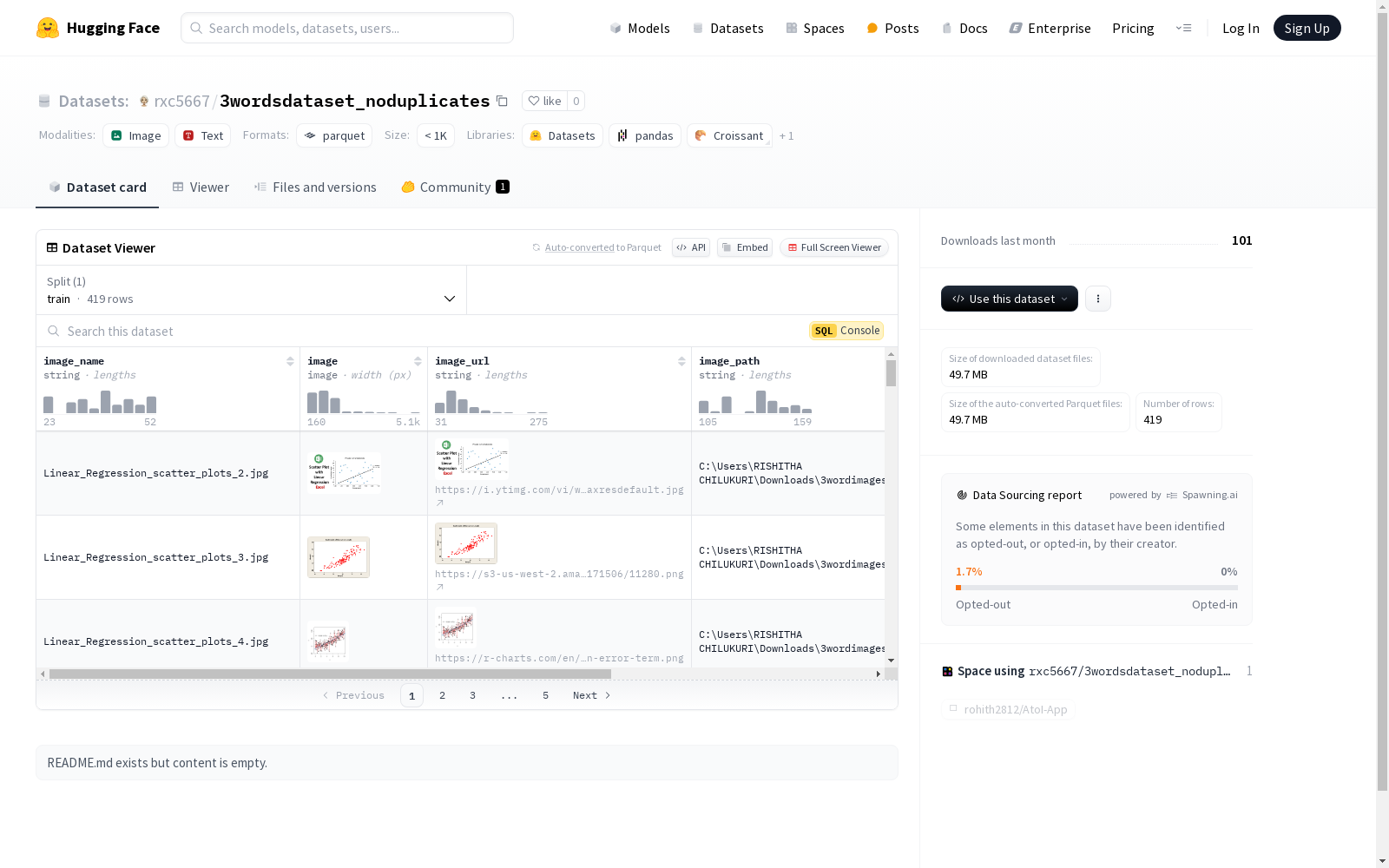
Task: Click the table vertical scrollbar thumb
Action: [891, 373]
